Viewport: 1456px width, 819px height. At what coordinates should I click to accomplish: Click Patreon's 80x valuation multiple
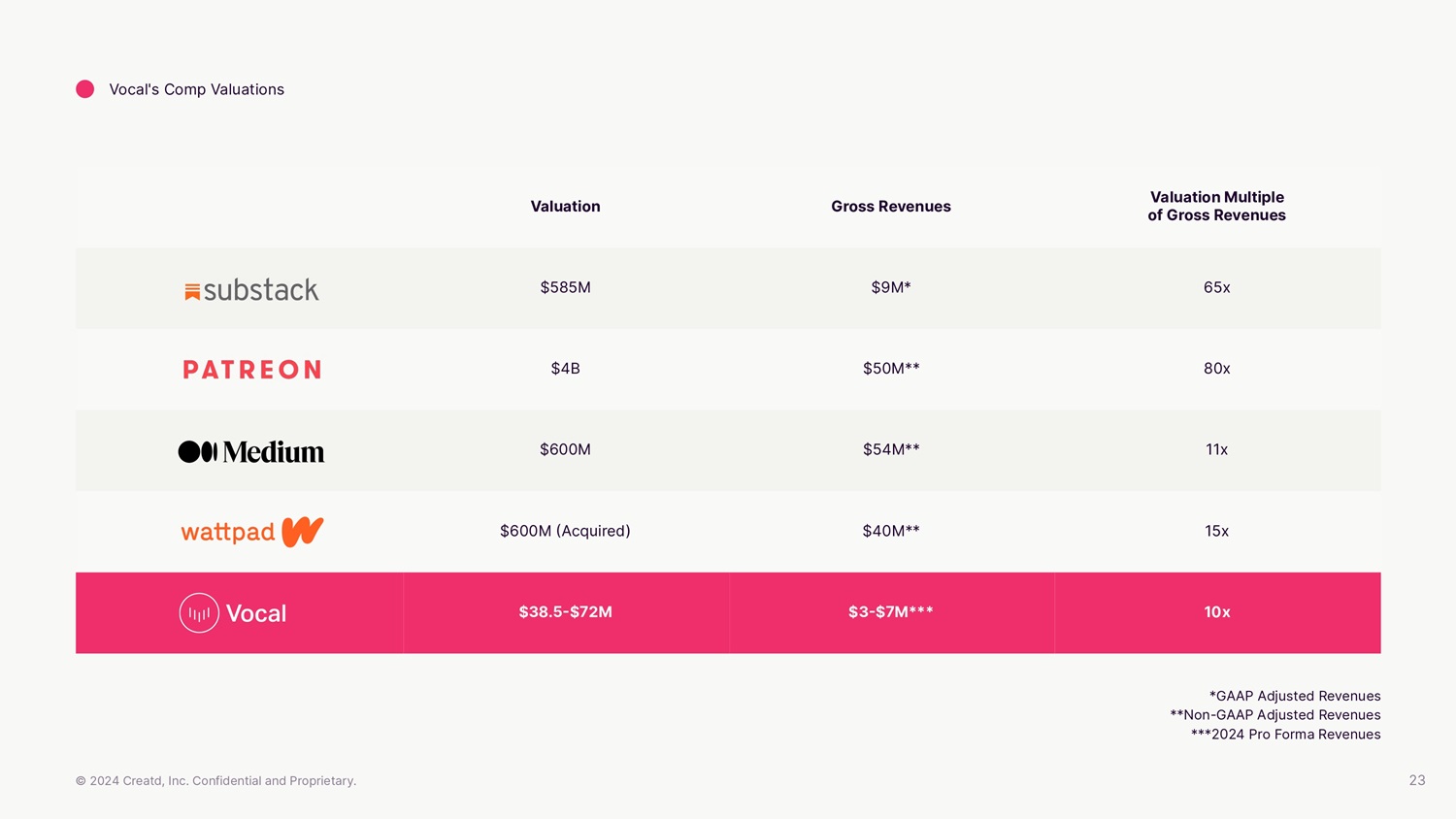(x=1216, y=369)
